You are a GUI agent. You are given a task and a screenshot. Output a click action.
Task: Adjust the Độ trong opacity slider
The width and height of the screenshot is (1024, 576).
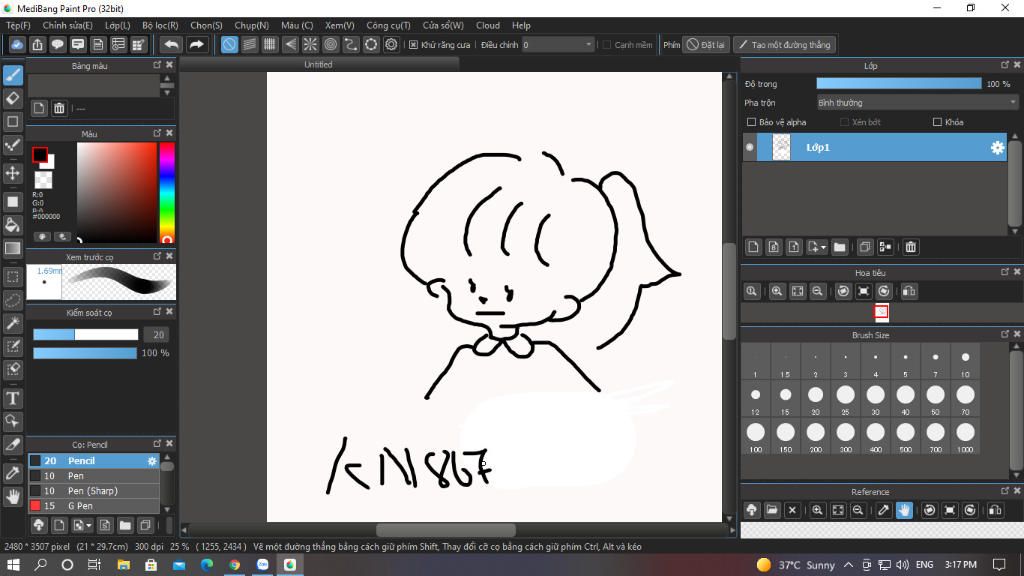tap(899, 84)
